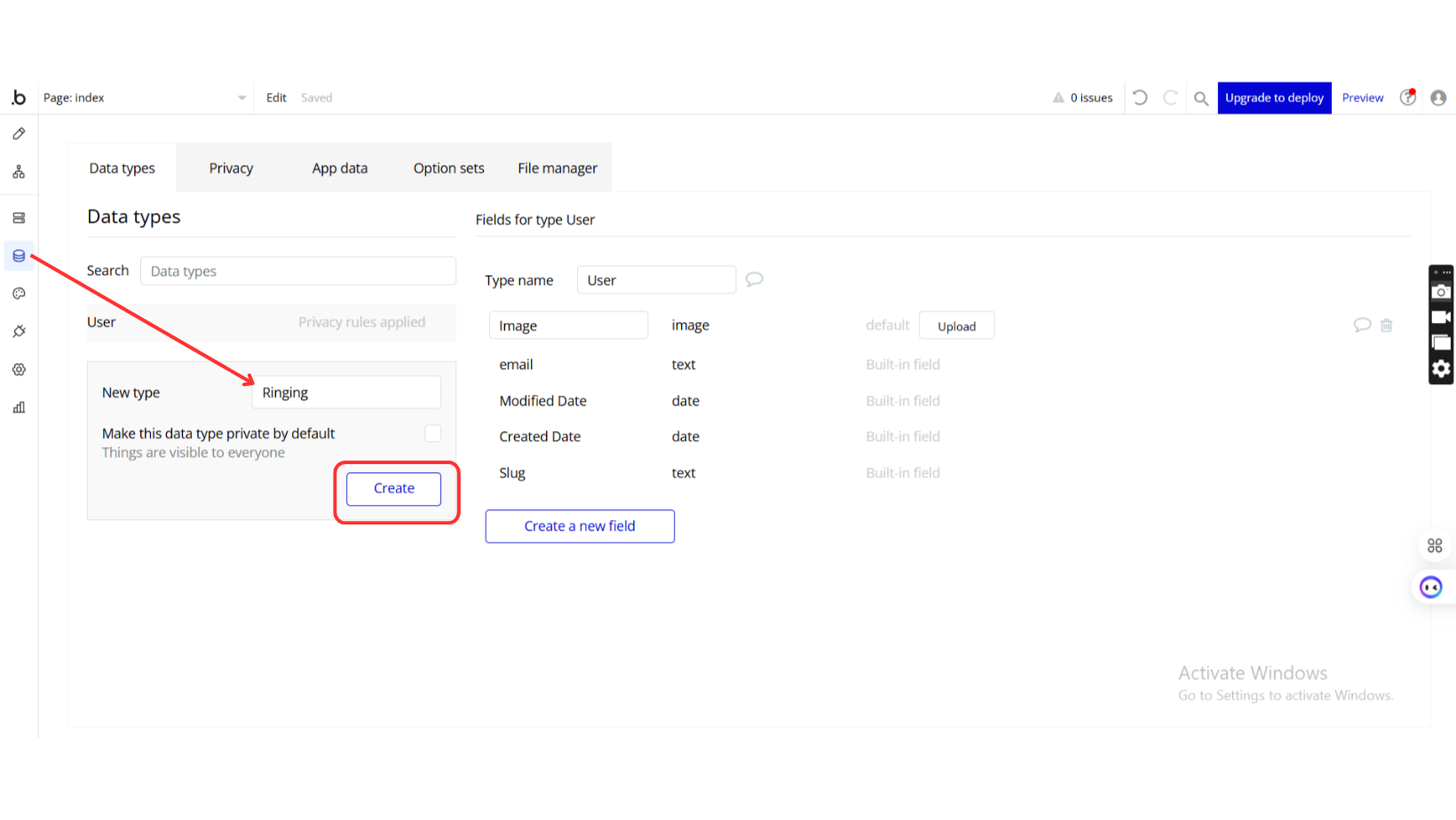Click the Create button for new type
1456x820 pixels.
tap(393, 488)
